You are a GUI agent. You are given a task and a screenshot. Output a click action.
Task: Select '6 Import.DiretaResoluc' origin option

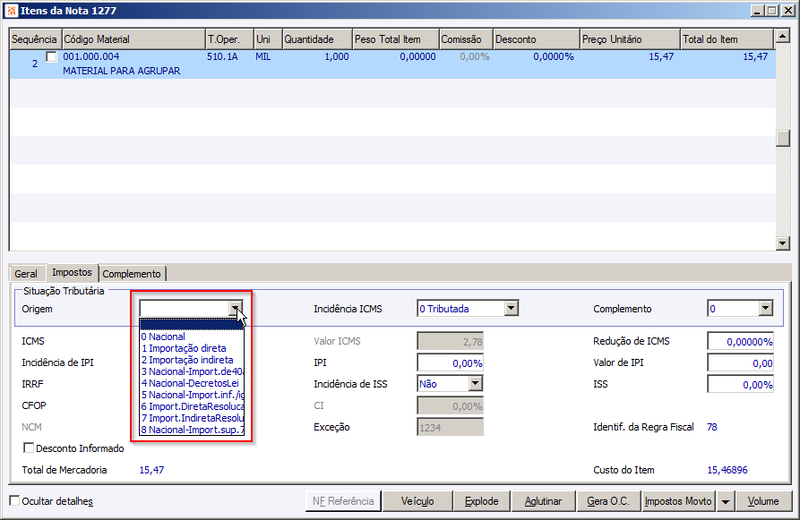(192, 406)
